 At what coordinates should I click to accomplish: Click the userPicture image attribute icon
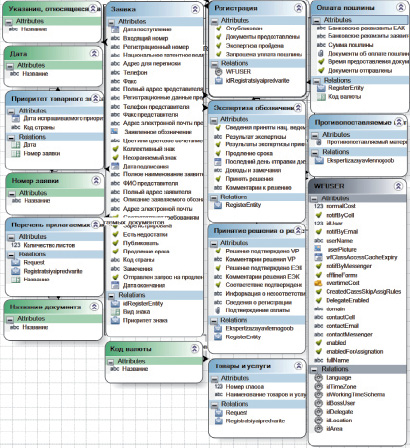[318, 249]
